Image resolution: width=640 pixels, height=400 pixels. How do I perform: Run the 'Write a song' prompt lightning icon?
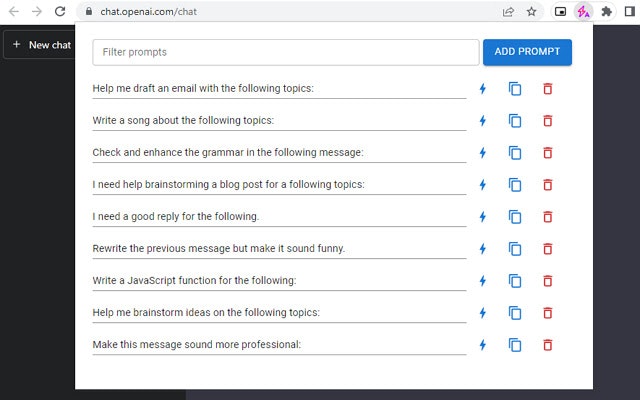point(482,120)
